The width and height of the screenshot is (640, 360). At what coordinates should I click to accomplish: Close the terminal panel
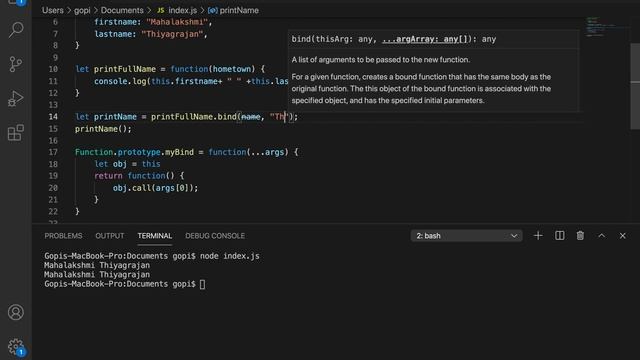click(x=622, y=236)
